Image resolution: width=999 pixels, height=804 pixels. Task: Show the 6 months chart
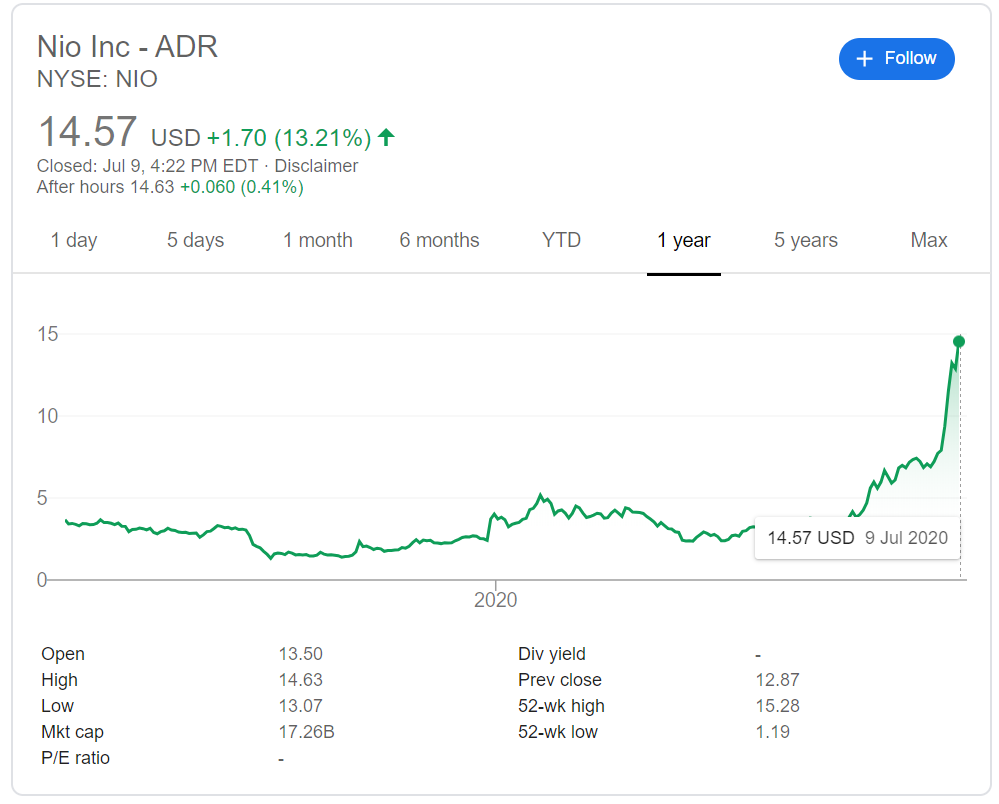[x=440, y=240]
